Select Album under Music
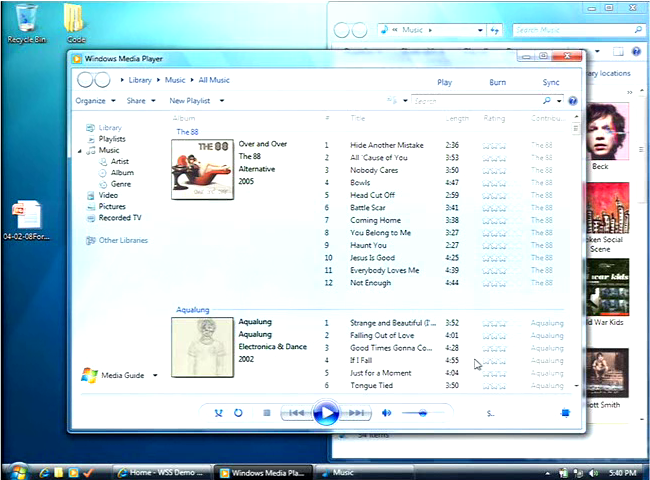 [122, 172]
